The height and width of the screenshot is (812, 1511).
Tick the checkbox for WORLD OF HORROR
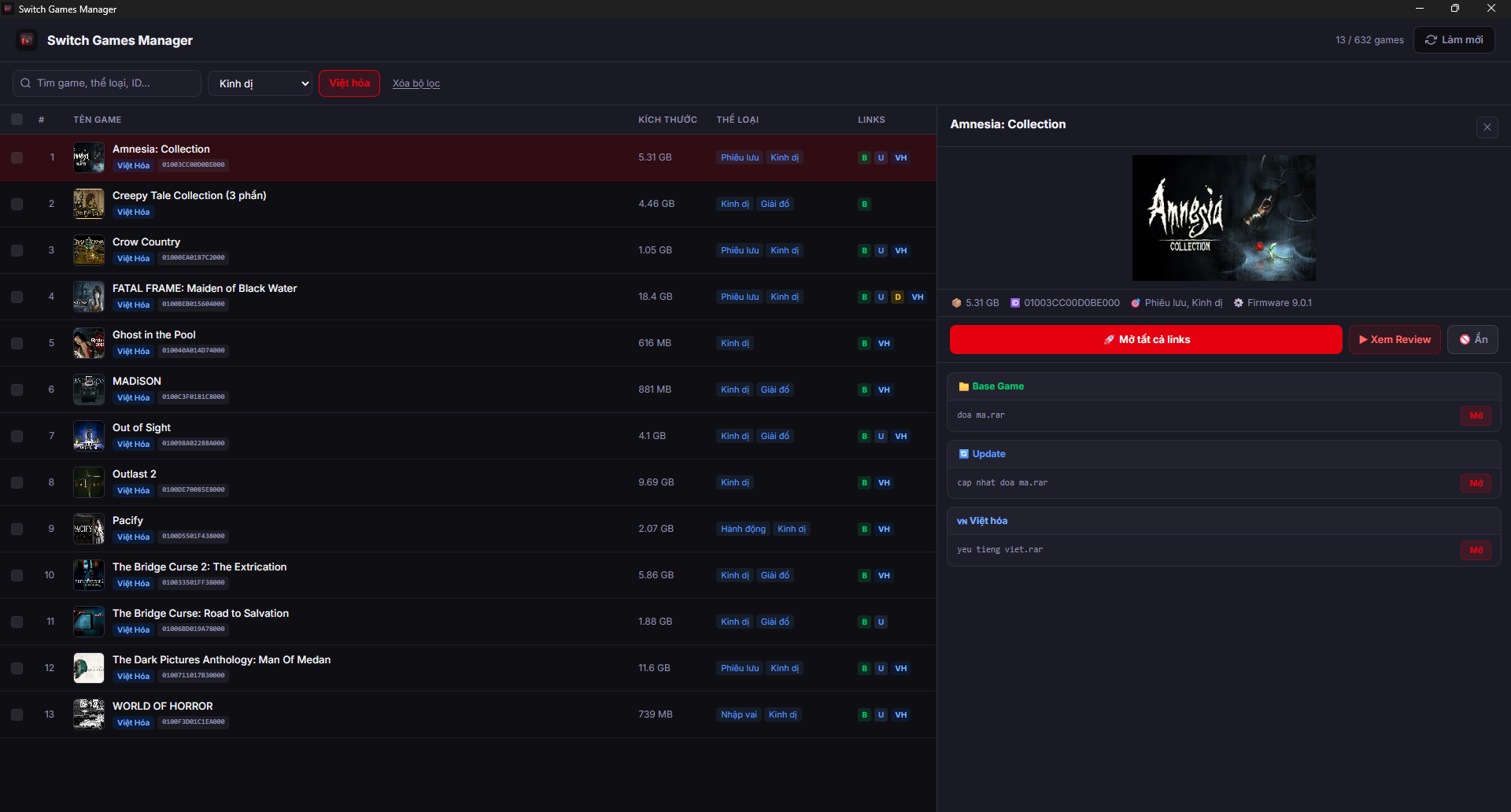pos(17,714)
